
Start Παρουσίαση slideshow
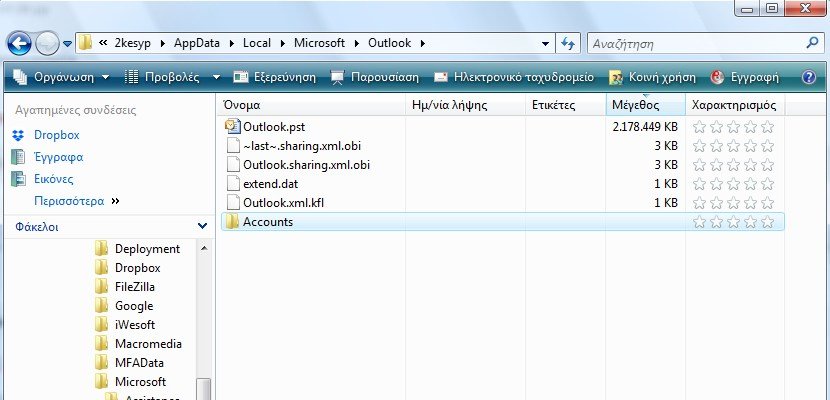pyautogui.click(x=374, y=77)
